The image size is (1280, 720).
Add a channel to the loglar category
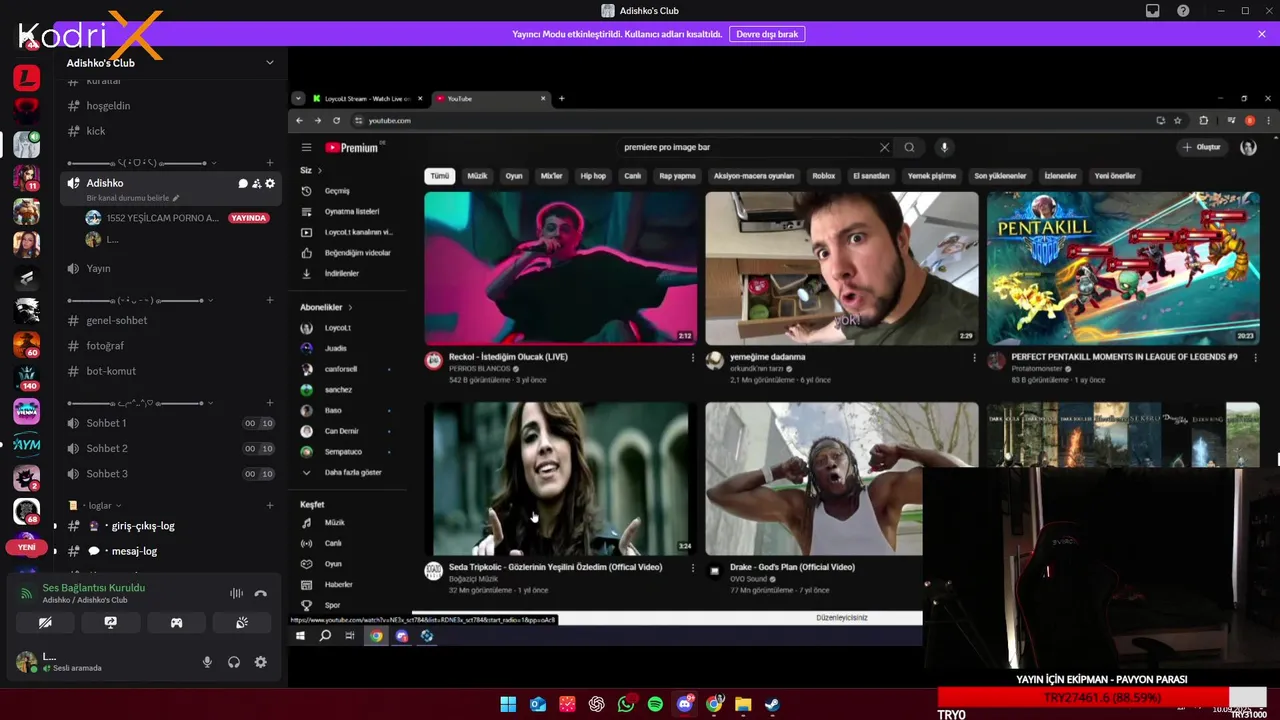(x=270, y=506)
